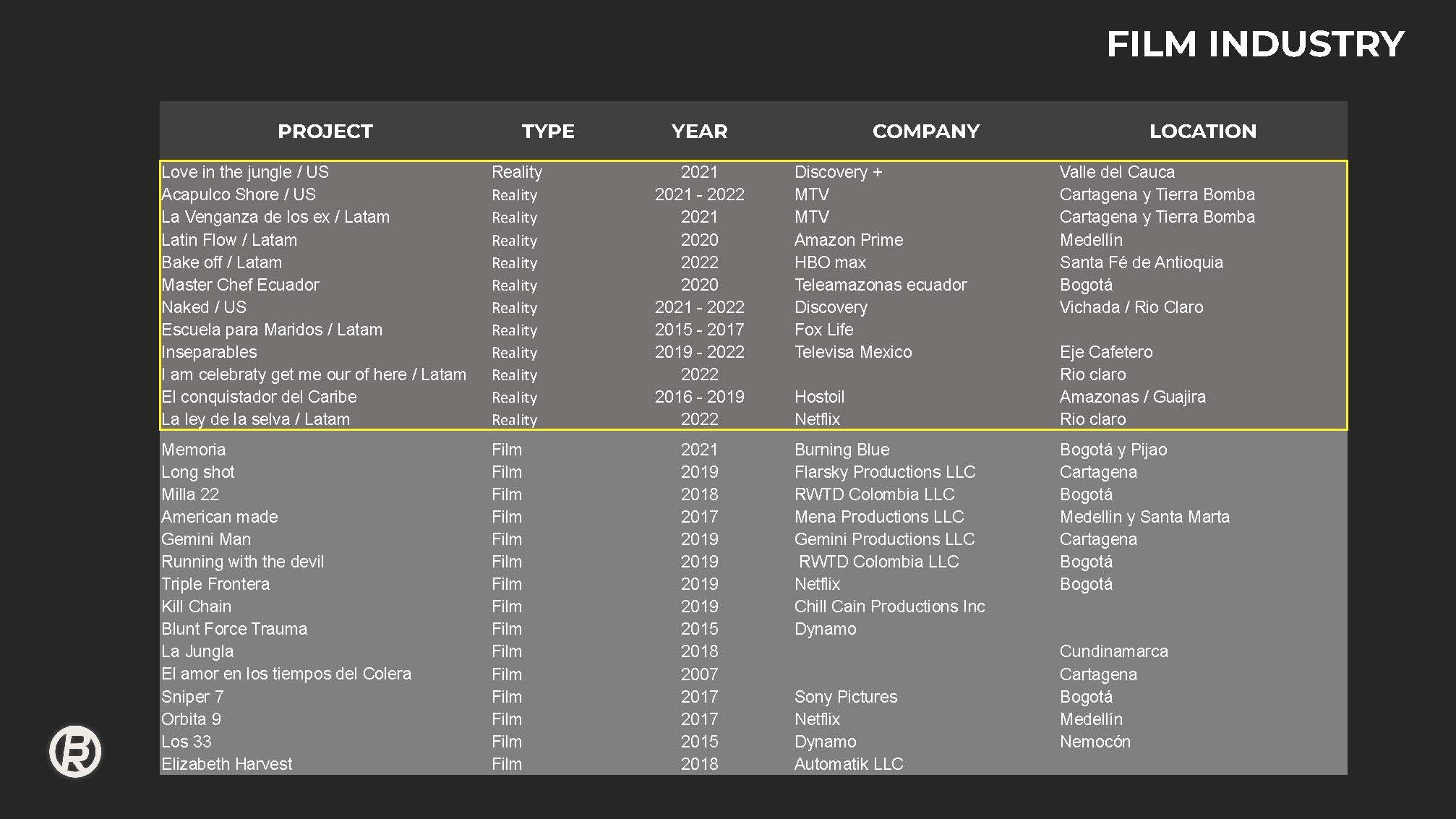Click 'Bogotá y Pijao' location
The height and width of the screenshot is (819, 1456).
point(1113,450)
